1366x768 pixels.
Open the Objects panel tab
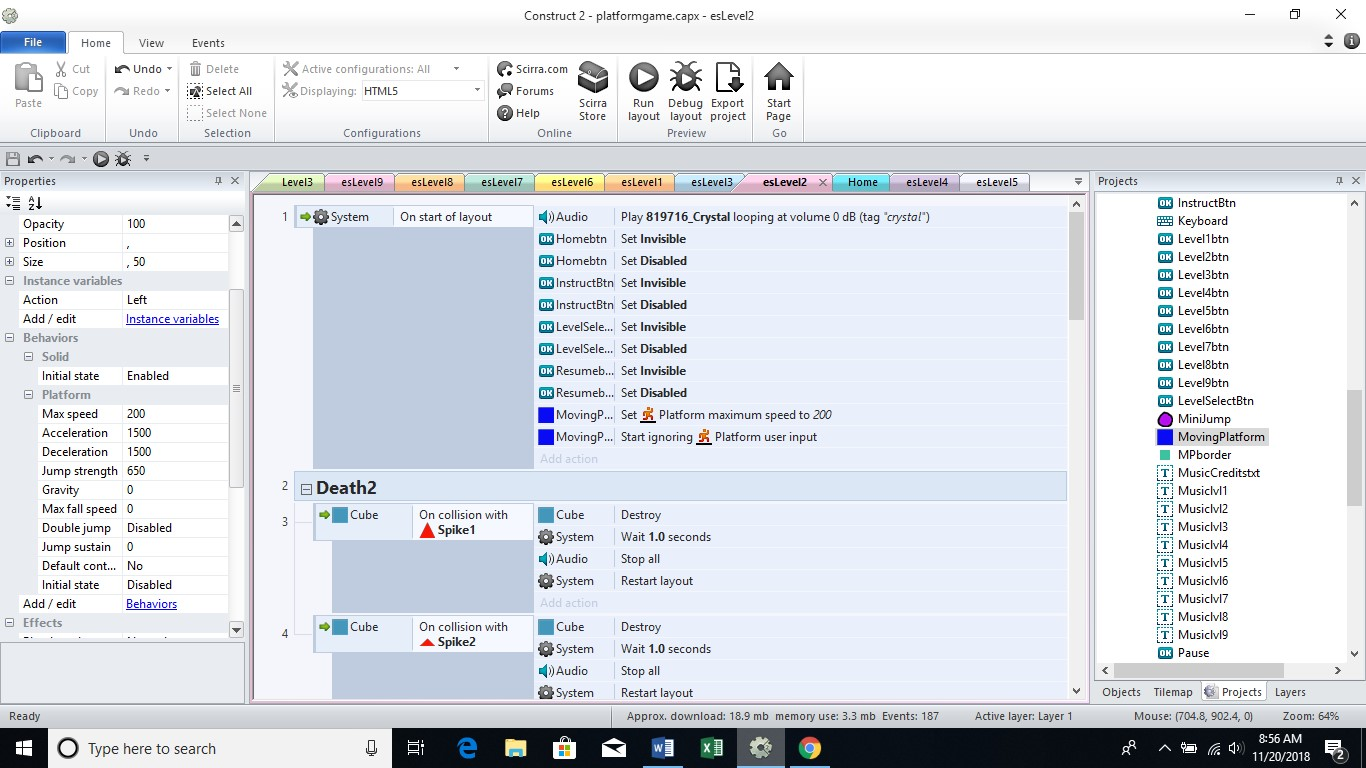tap(1121, 692)
